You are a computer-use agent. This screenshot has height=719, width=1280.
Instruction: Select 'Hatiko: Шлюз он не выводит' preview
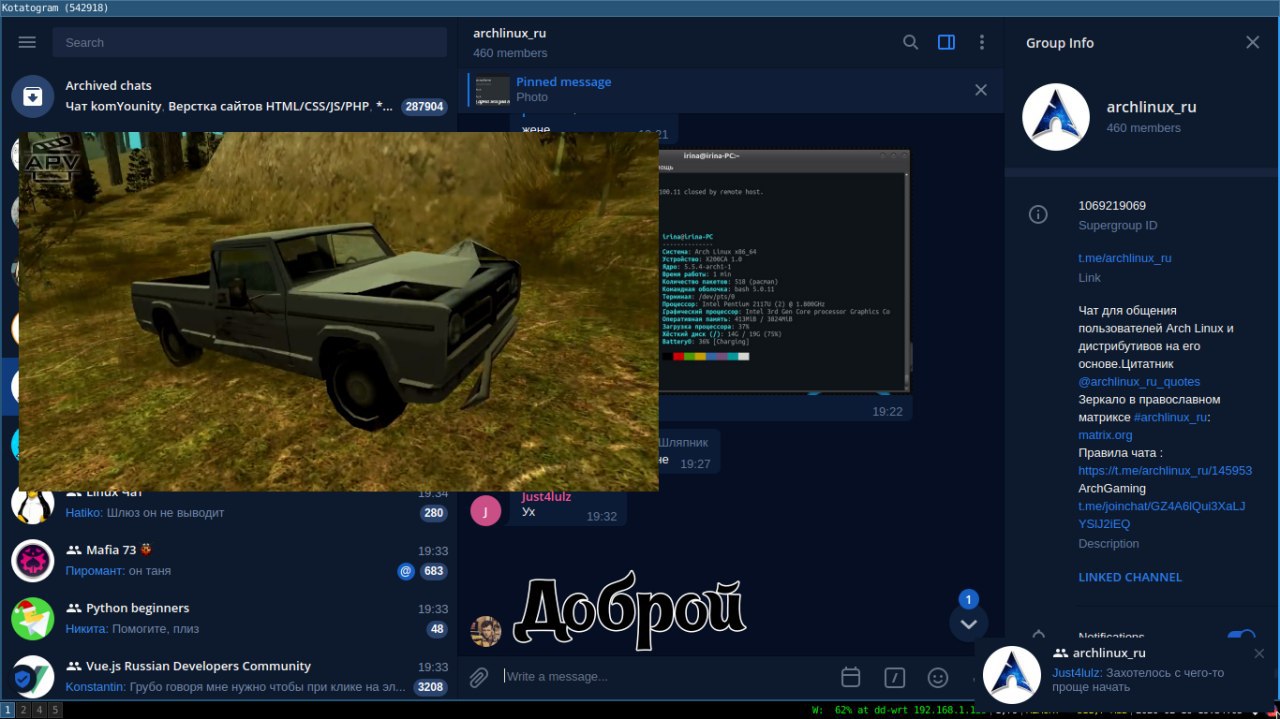click(x=145, y=513)
